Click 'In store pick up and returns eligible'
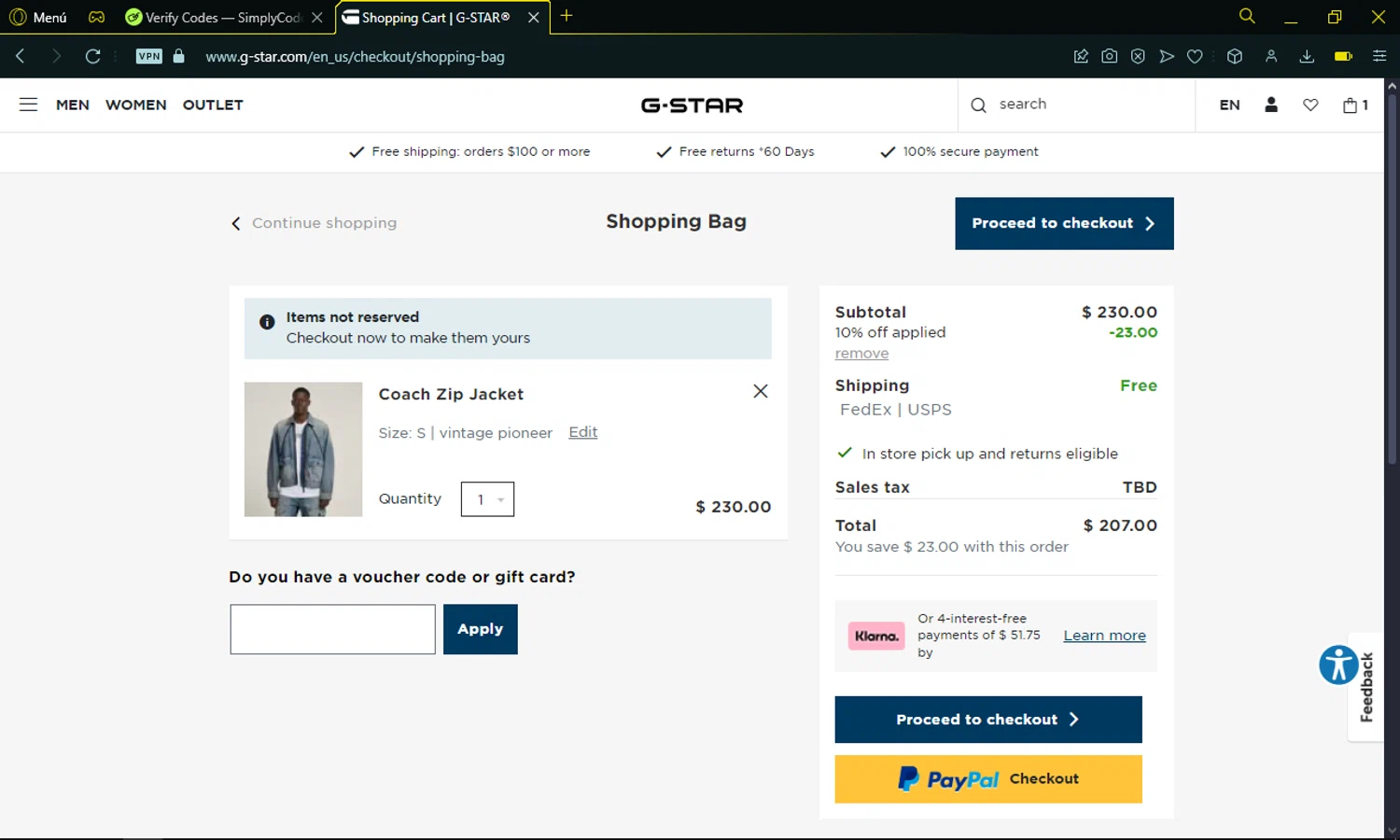Image resolution: width=1400 pixels, height=840 pixels. pos(990,454)
